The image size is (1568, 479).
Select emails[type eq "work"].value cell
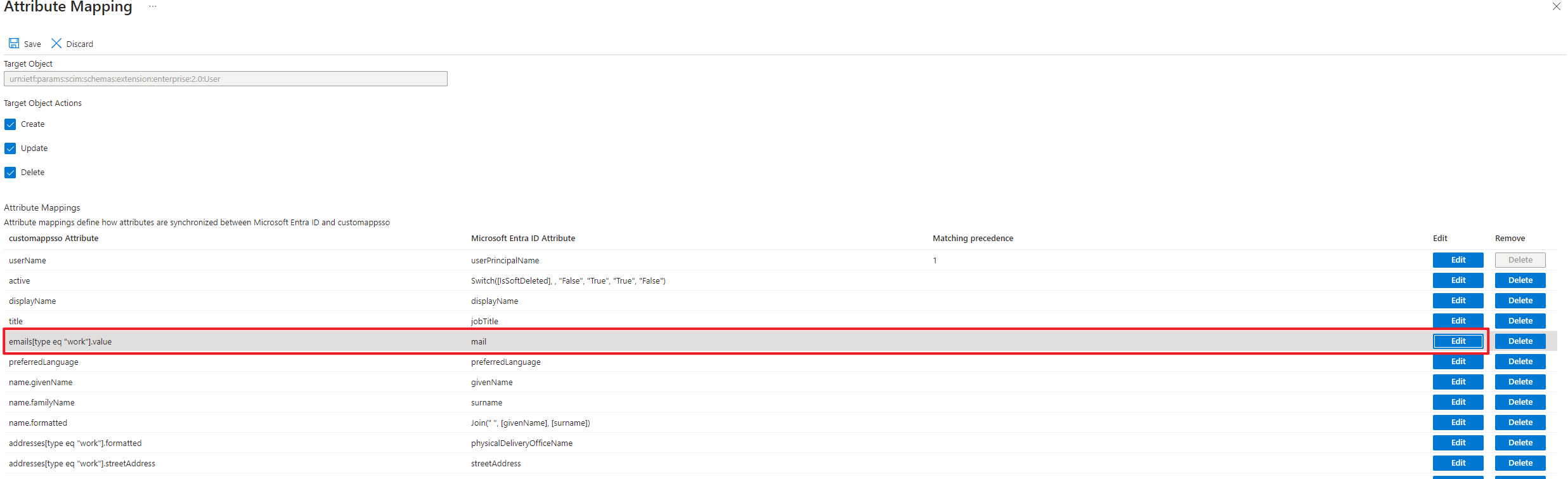pos(60,342)
